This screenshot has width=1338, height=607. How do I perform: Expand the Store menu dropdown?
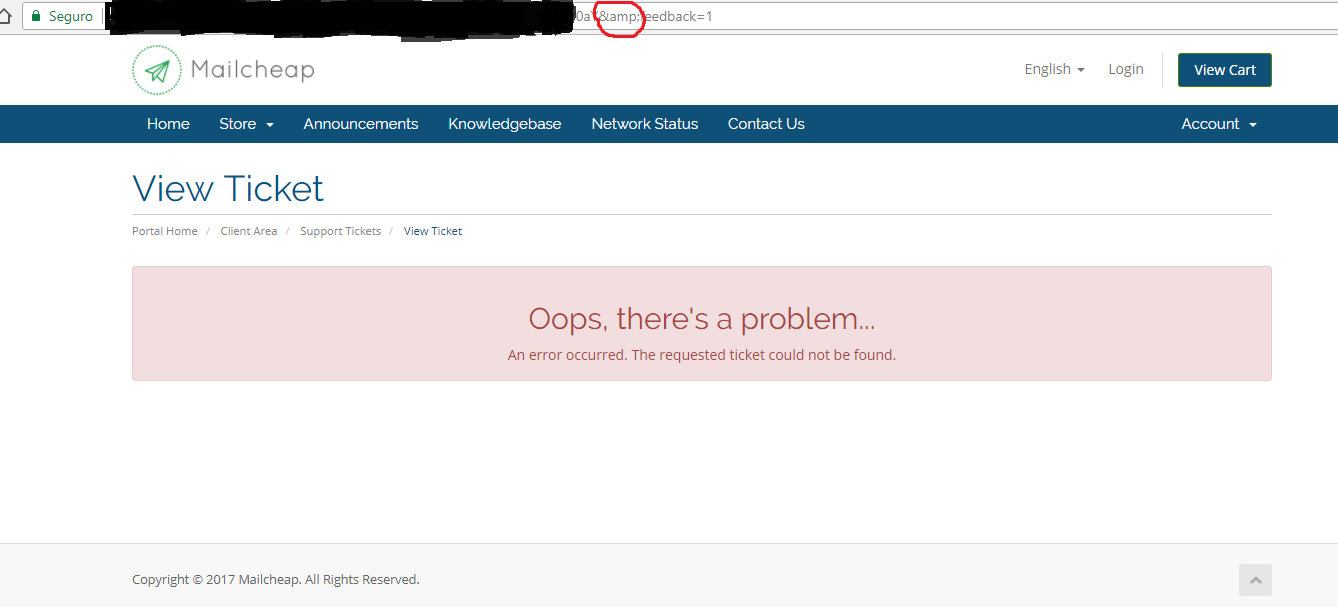point(246,124)
